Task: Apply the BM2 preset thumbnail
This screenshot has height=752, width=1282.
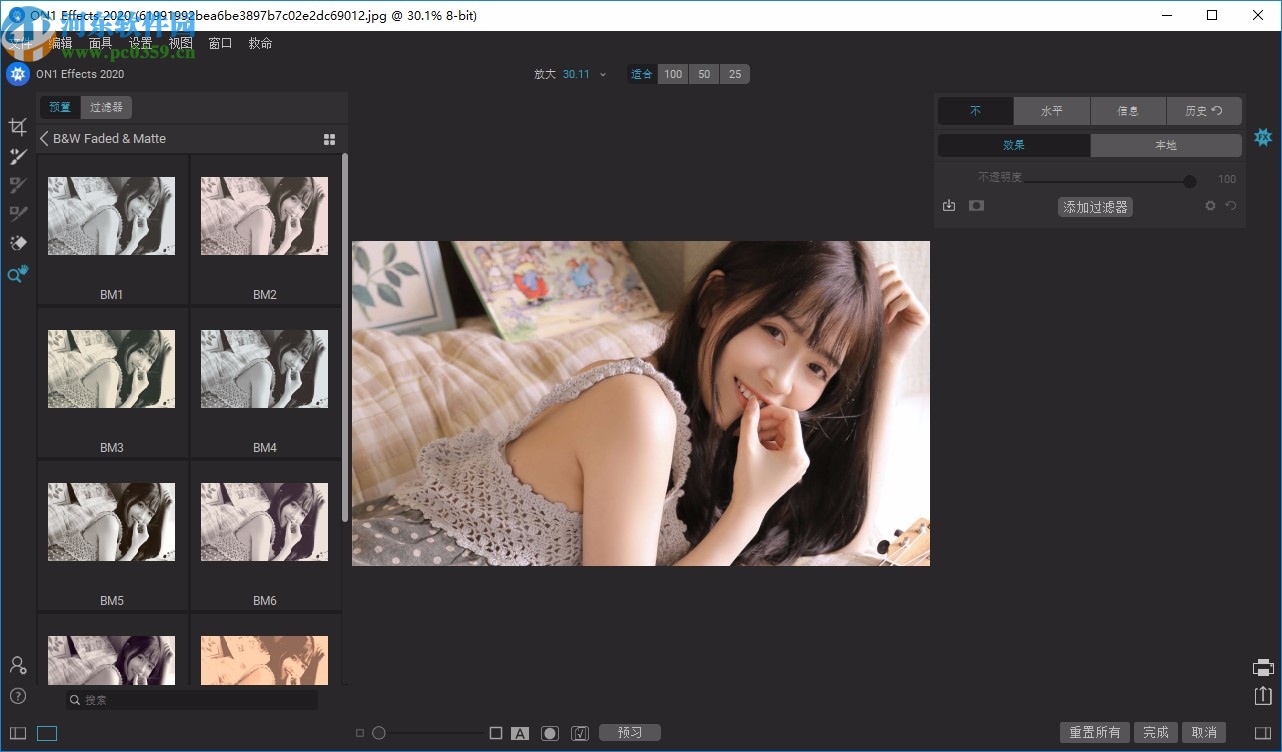Action: pyautogui.click(x=265, y=216)
